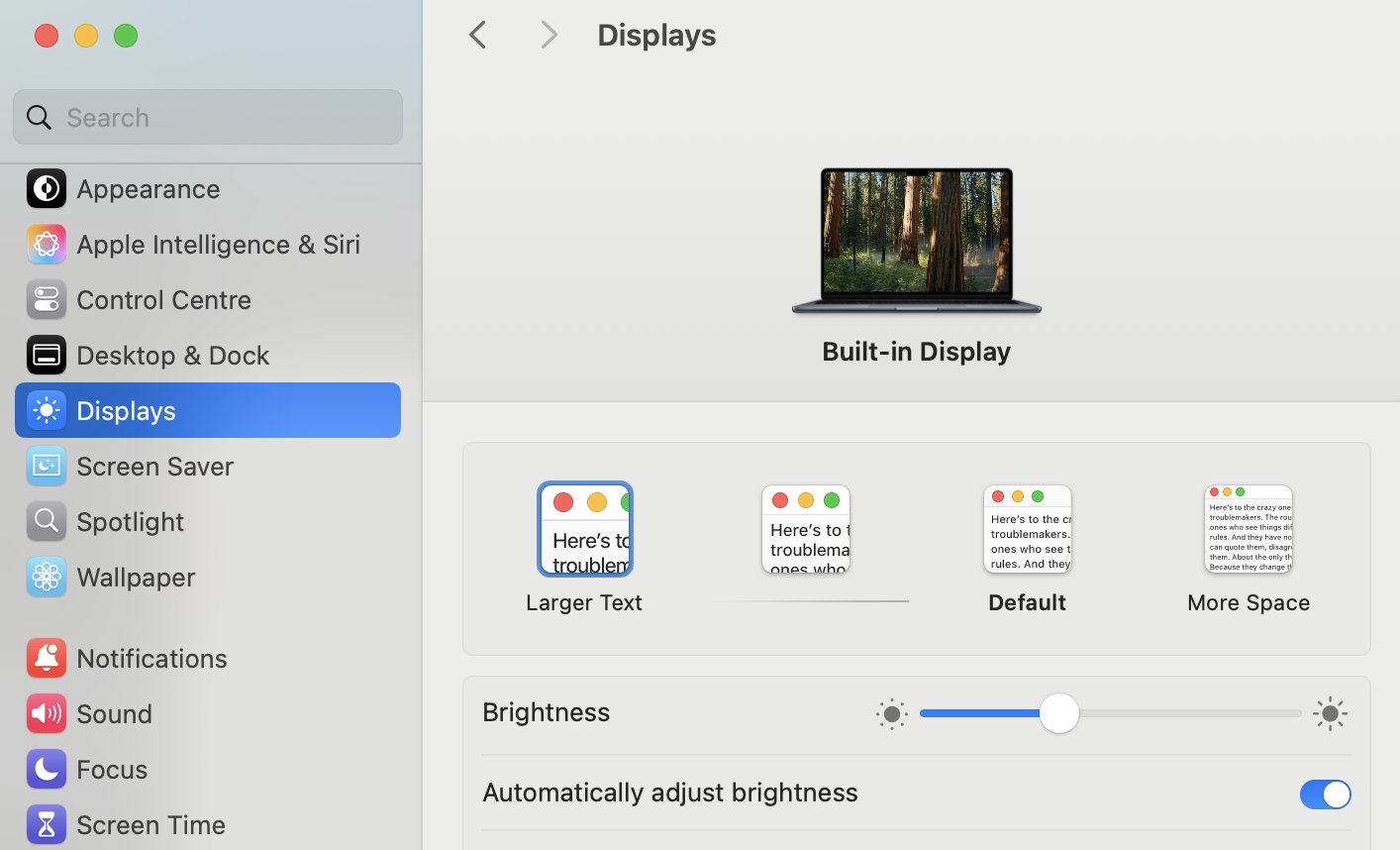Click the search magnifier icon
The image size is (1400, 850).
pyautogui.click(x=40, y=117)
